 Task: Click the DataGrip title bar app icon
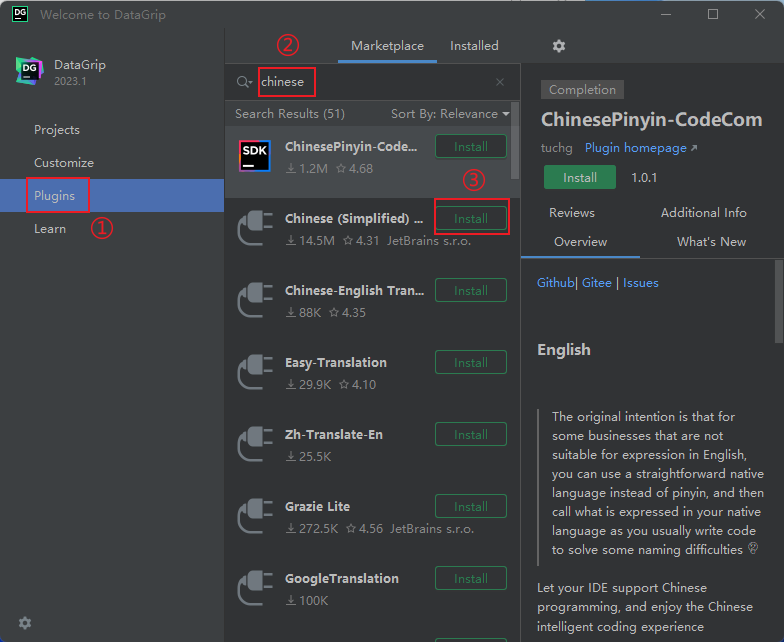(x=20, y=14)
